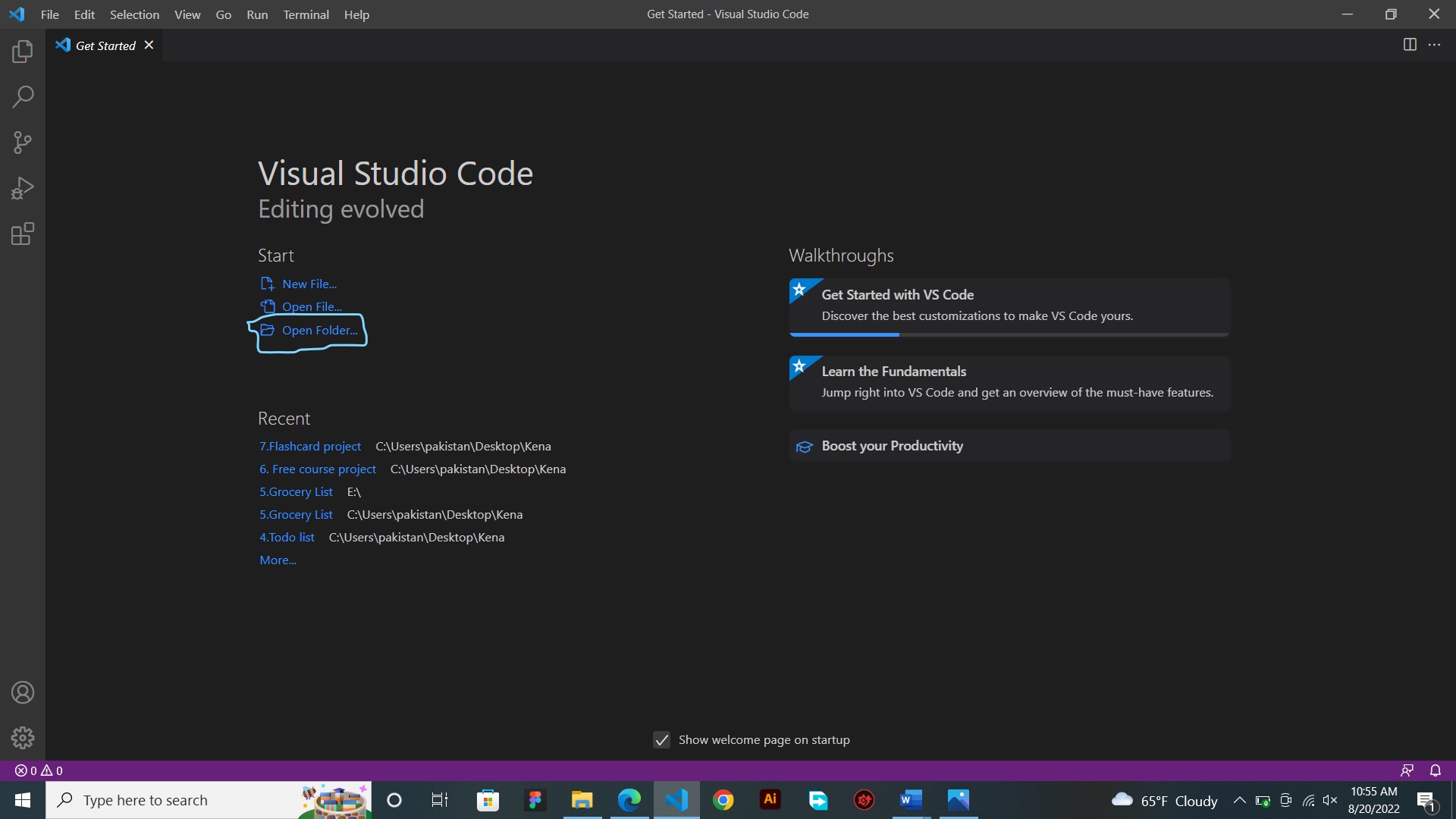Open Source Control view icon

23,143
